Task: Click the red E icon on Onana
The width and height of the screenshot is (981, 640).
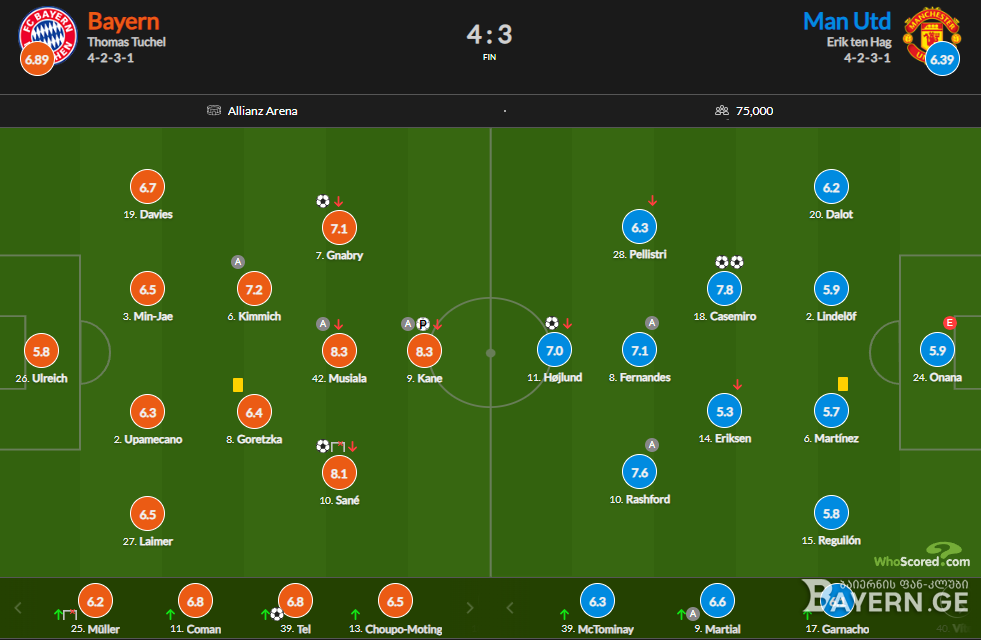Action: (950, 323)
